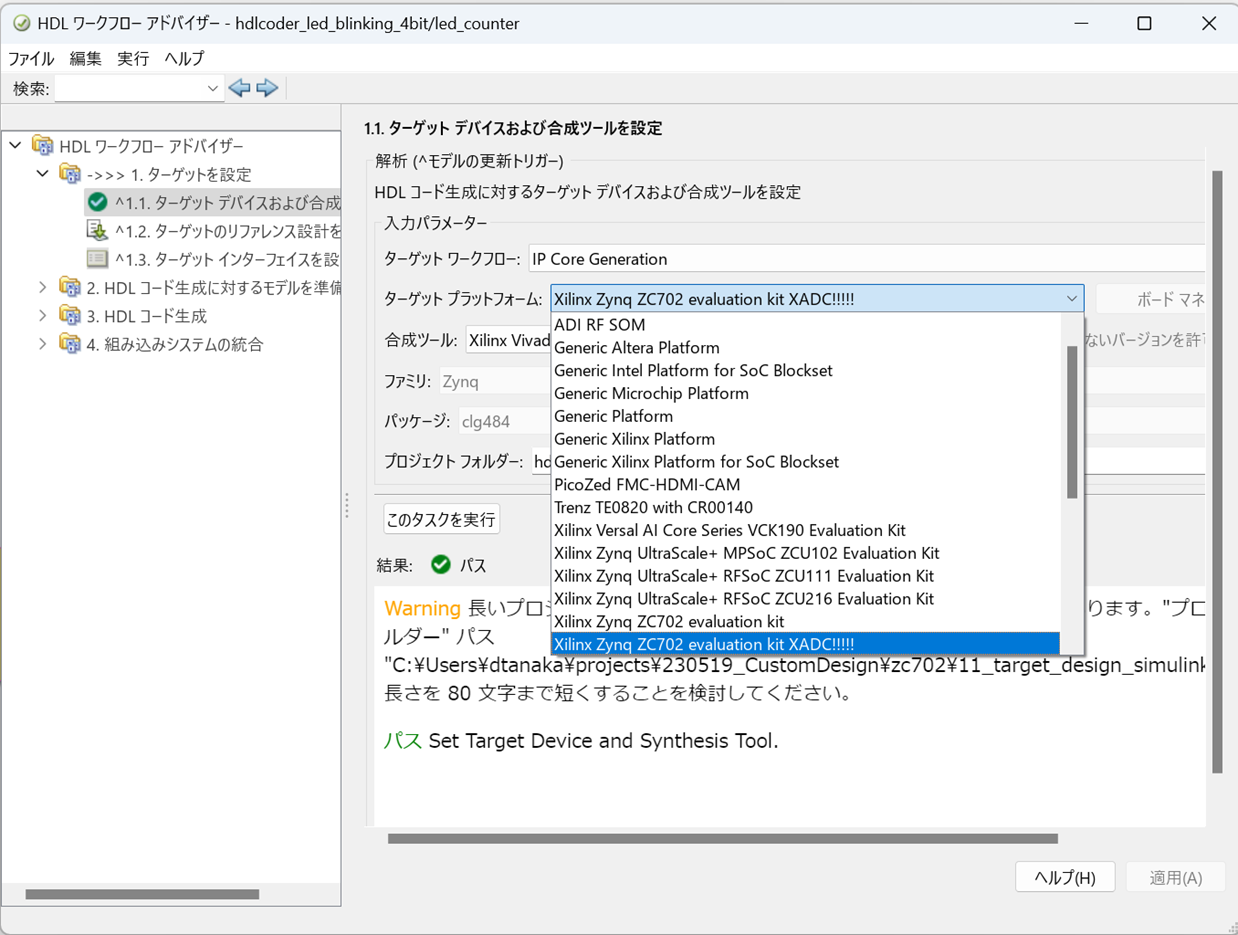Expand the 3. HDL コード生成 node
The width and height of the screenshot is (1238, 935).
point(42,316)
